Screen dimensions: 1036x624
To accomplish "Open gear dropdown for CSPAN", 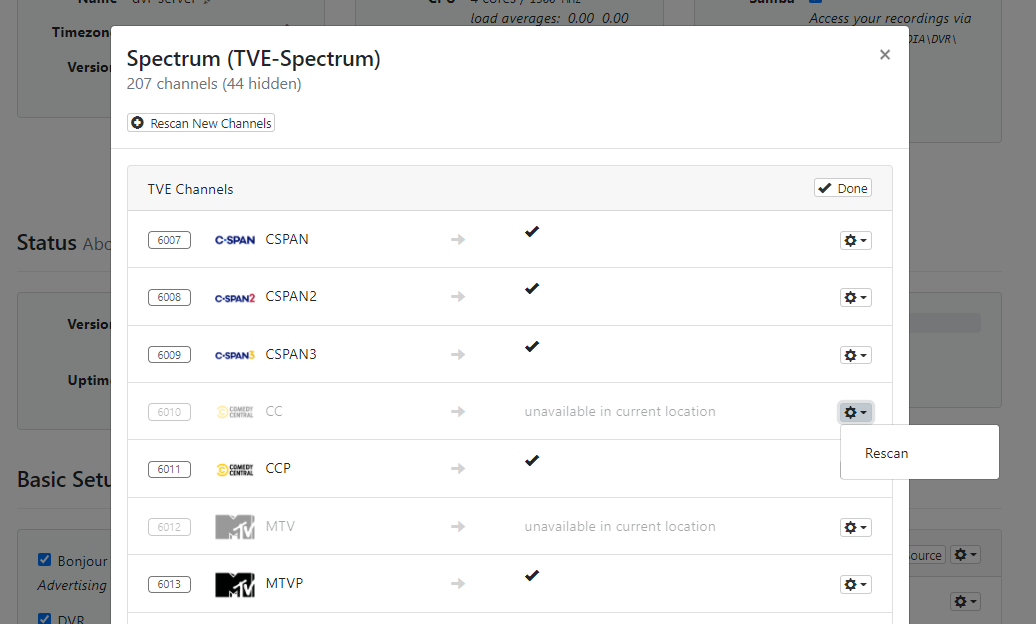I will [855, 241].
